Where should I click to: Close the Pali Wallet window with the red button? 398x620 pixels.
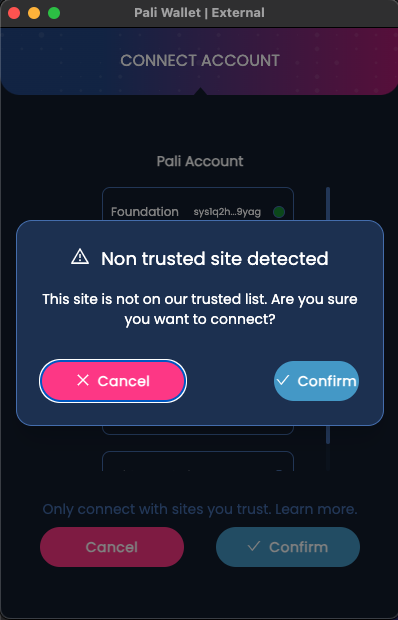click(x=14, y=13)
